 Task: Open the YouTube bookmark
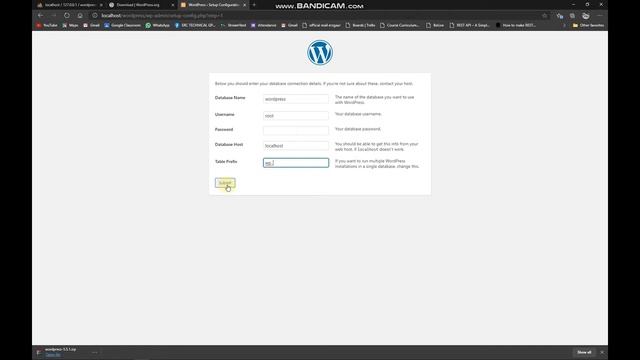pos(47,25)
